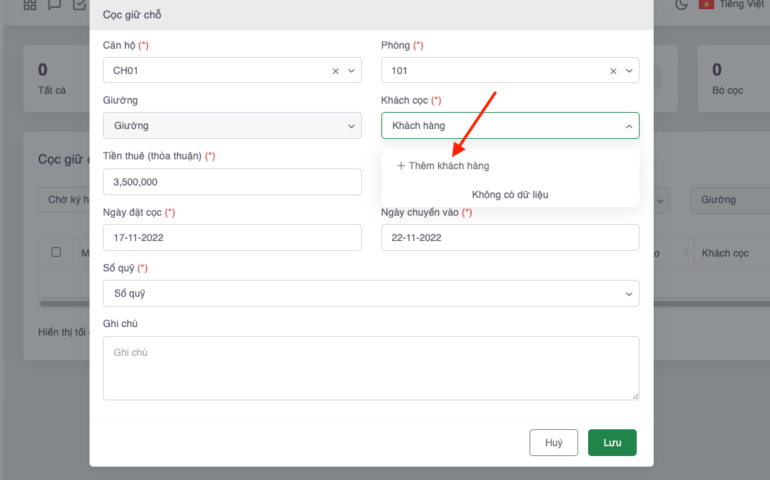Toggle the select-all checkbox in table header

pos(56,252)
